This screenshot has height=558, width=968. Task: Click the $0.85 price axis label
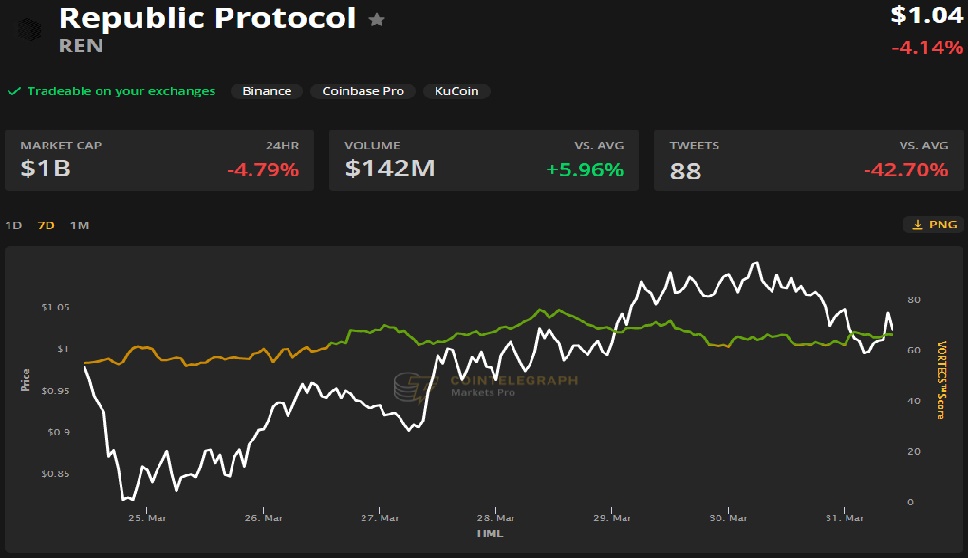55,473
